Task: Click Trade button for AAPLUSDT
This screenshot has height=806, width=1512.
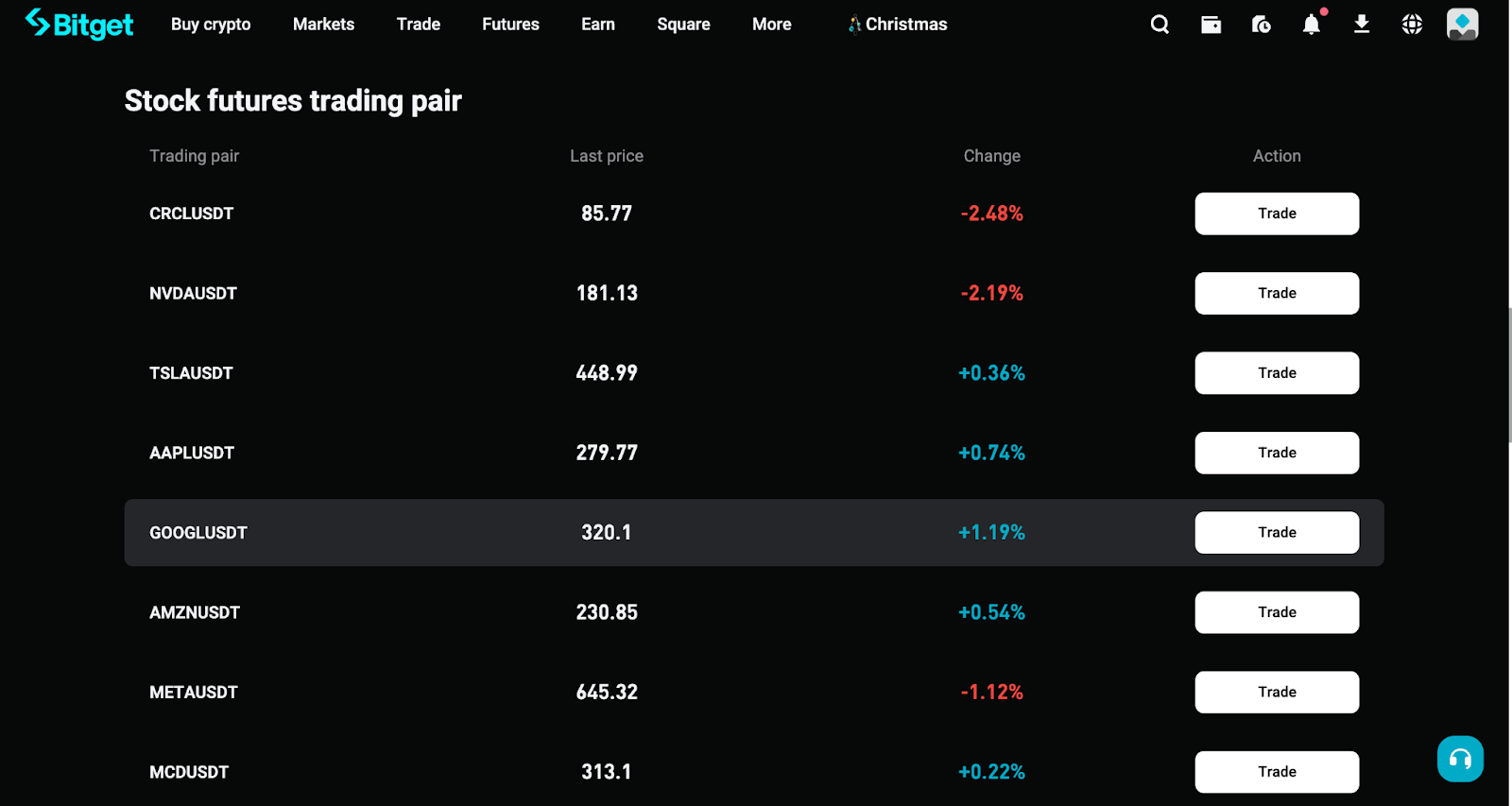Action: point(1277,453)
